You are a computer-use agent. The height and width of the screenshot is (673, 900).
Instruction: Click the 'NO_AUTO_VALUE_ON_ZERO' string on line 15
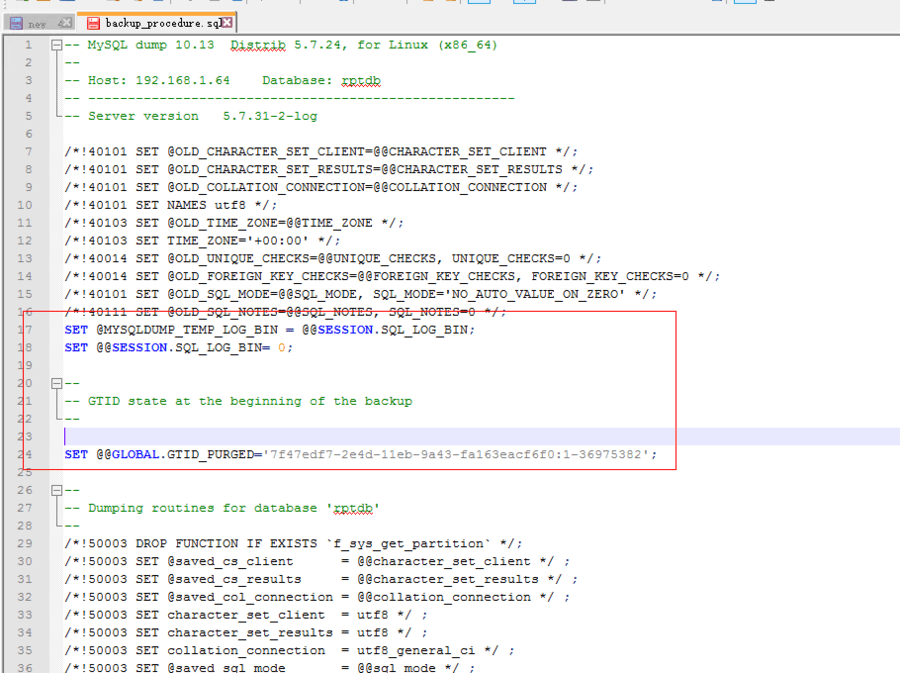pyautogui.click(x=539, y=294)
